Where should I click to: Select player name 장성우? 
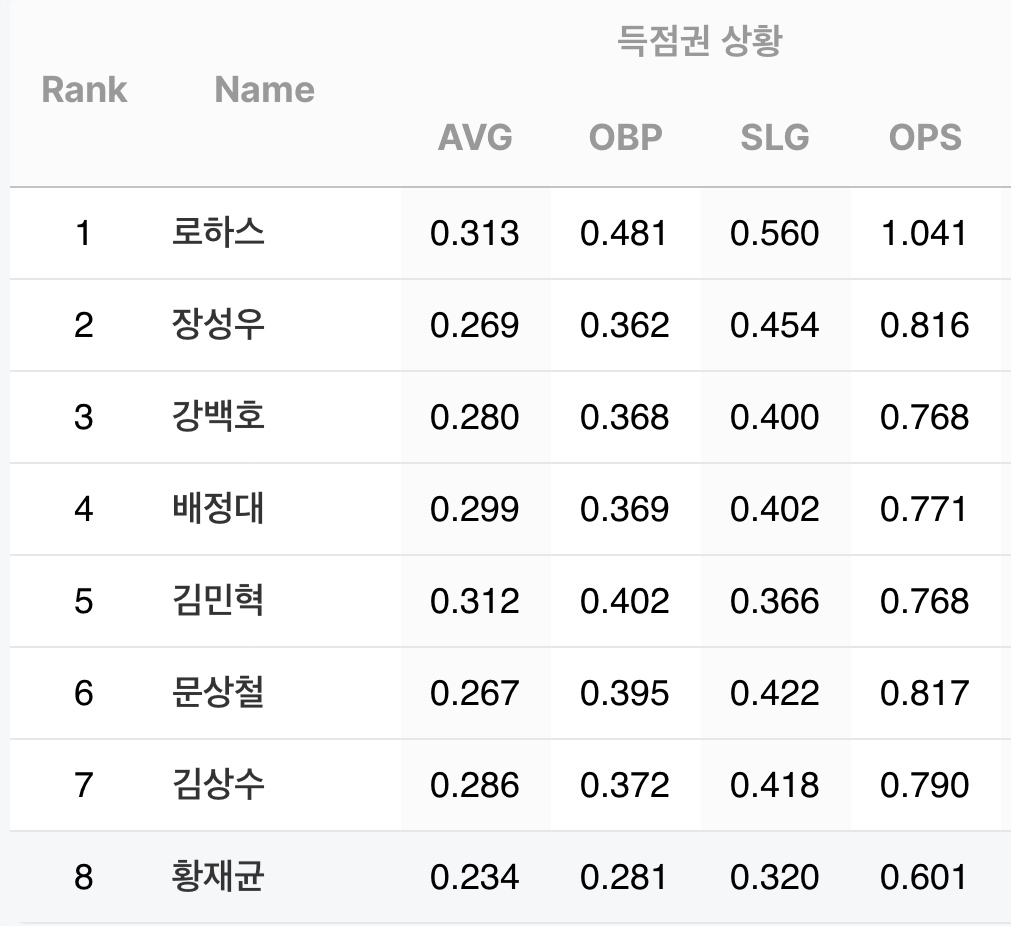click(218, 325)
